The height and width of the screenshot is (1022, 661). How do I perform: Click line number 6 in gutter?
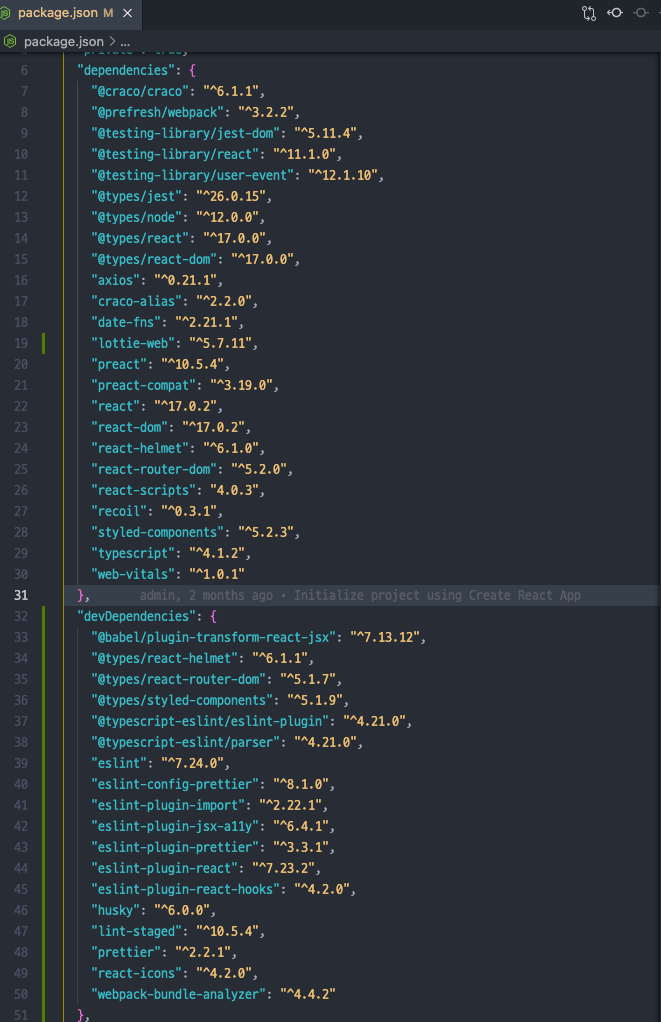[24, 70]
